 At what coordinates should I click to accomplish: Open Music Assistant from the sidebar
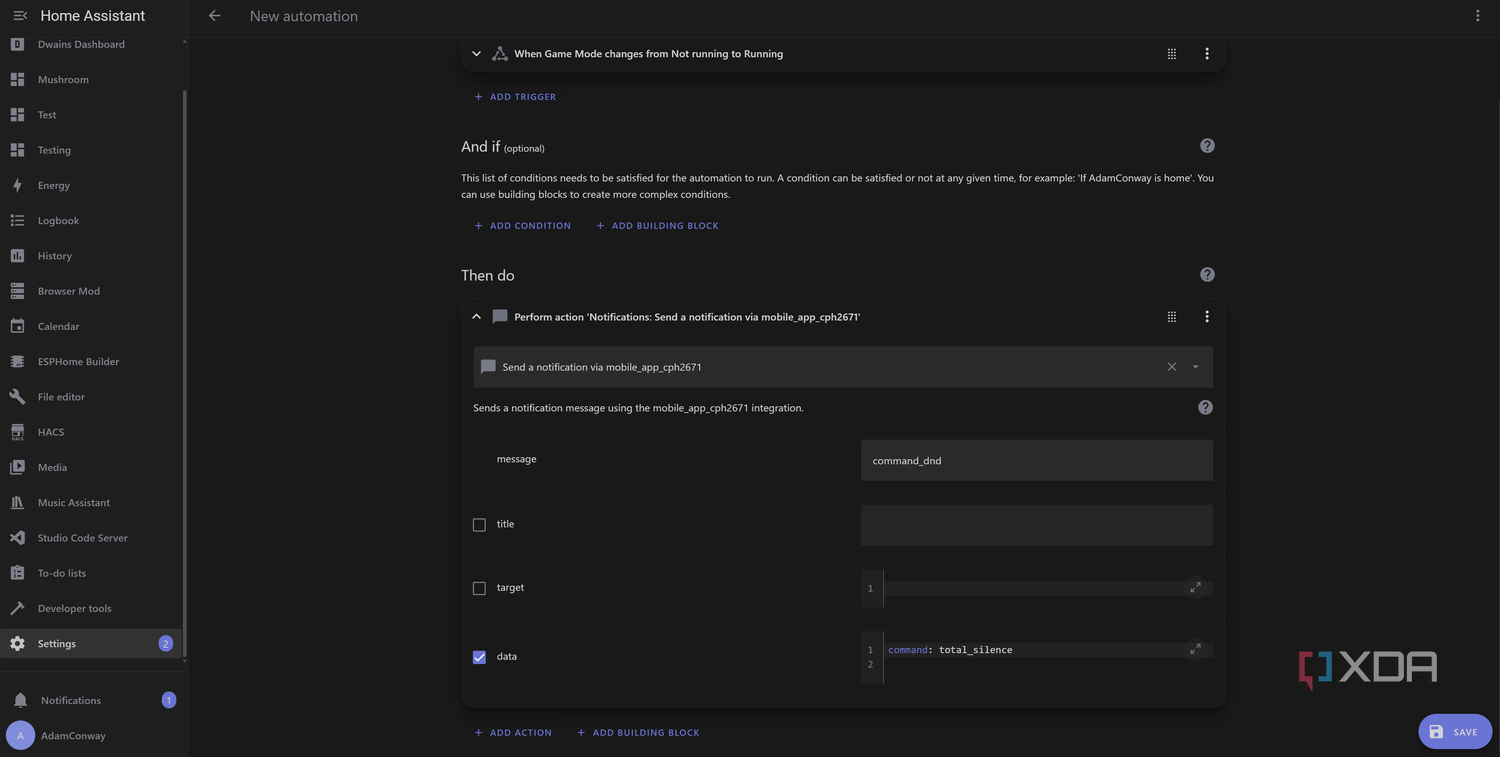click(x=92, y=503)
